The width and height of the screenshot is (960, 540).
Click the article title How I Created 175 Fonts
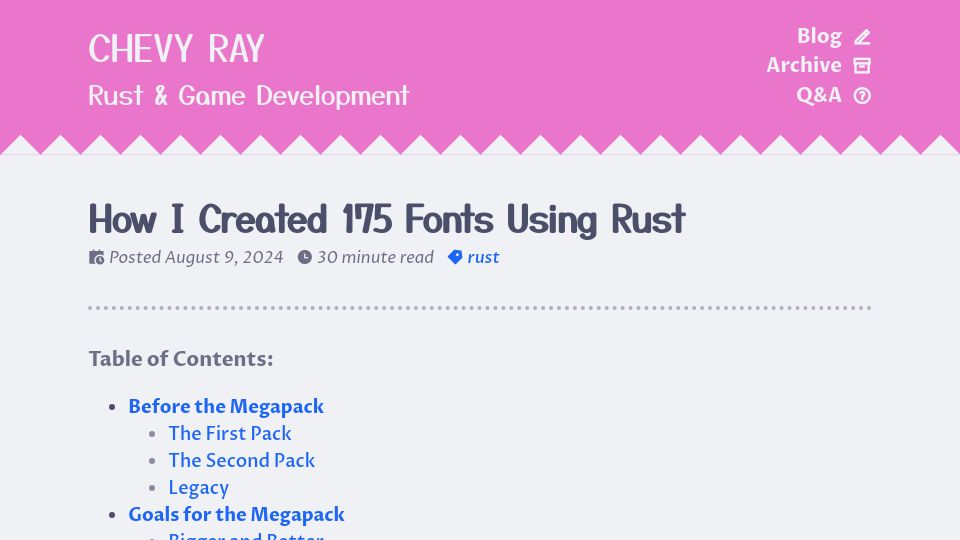tap(387, 219)
